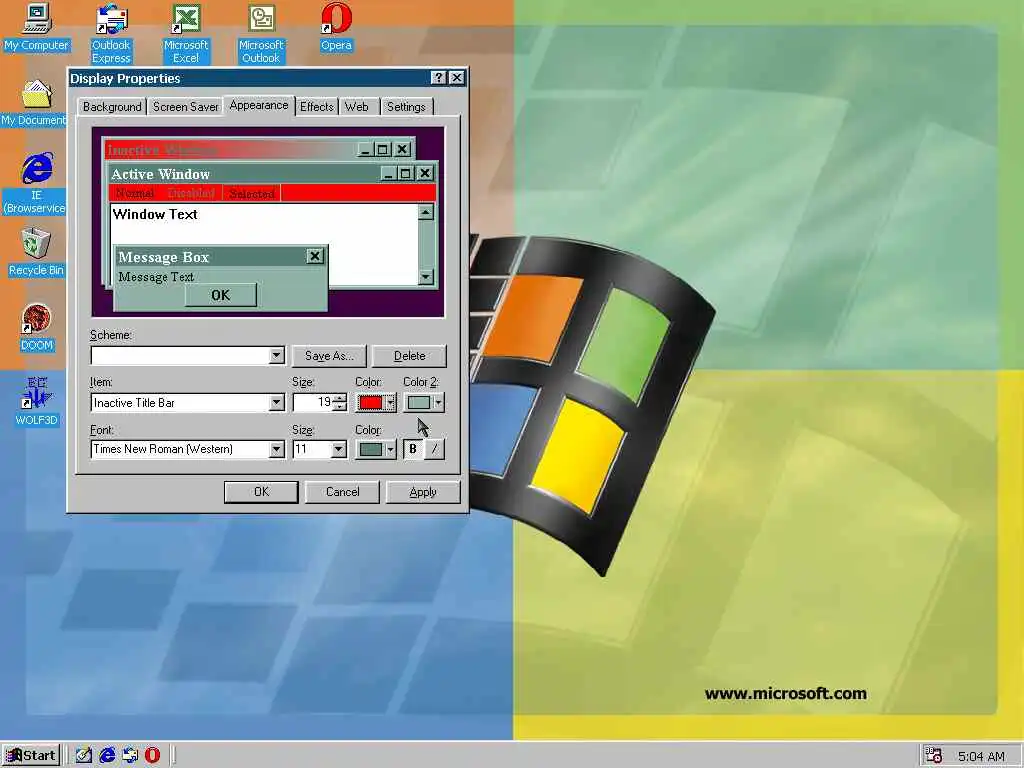Screen dimensions: 1024x768
Task: Open the My Computer desktop icon
Action: [x=36, y=27]
